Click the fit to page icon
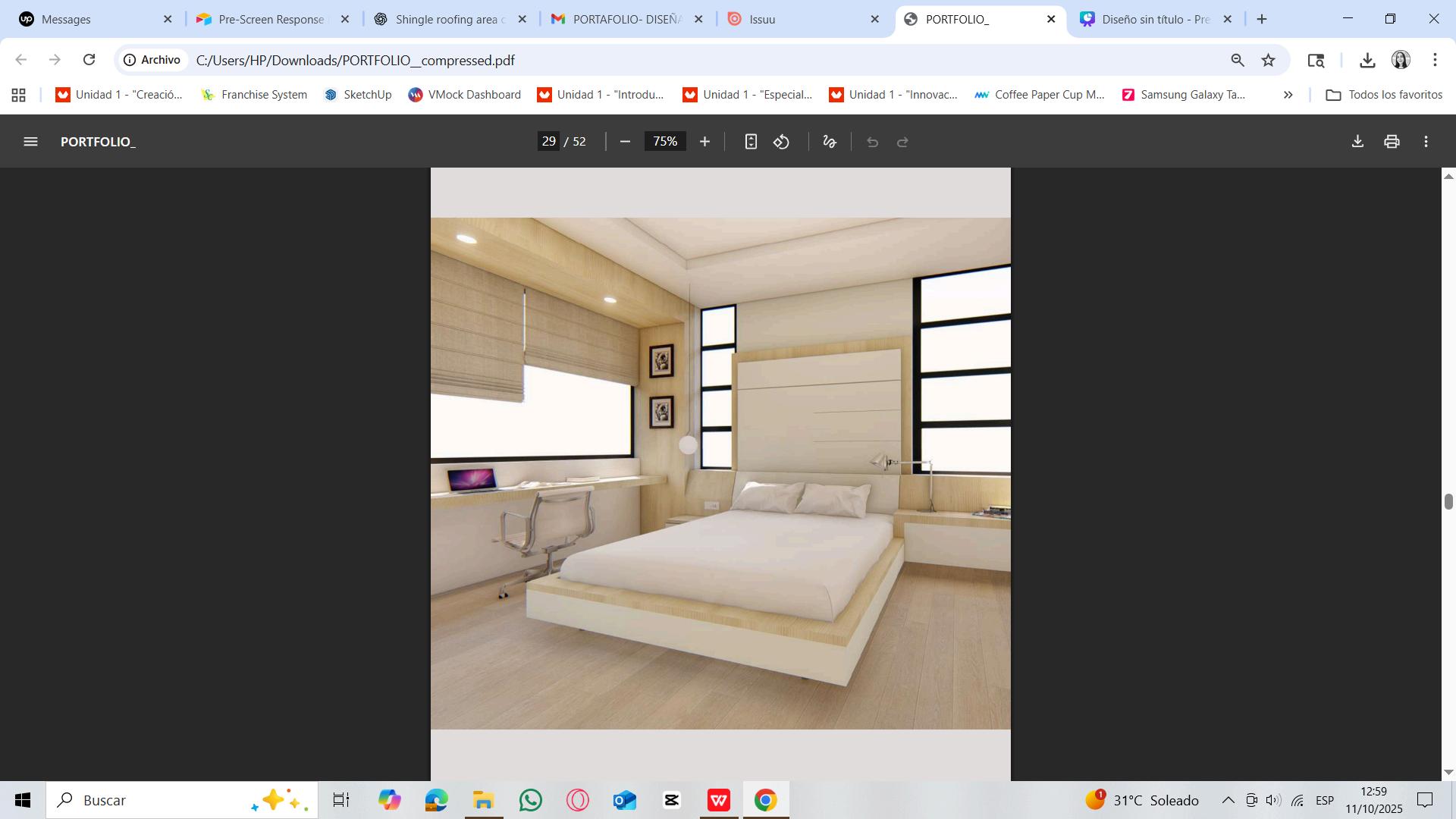The width and height of the screenshot is (1456, 819). [750, 142]
